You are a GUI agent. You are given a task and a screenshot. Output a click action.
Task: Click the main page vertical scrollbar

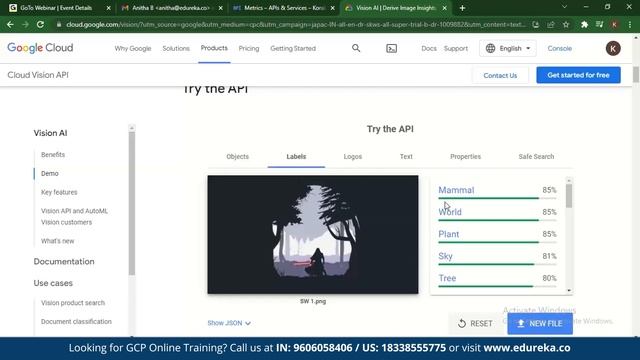point(636,75)
